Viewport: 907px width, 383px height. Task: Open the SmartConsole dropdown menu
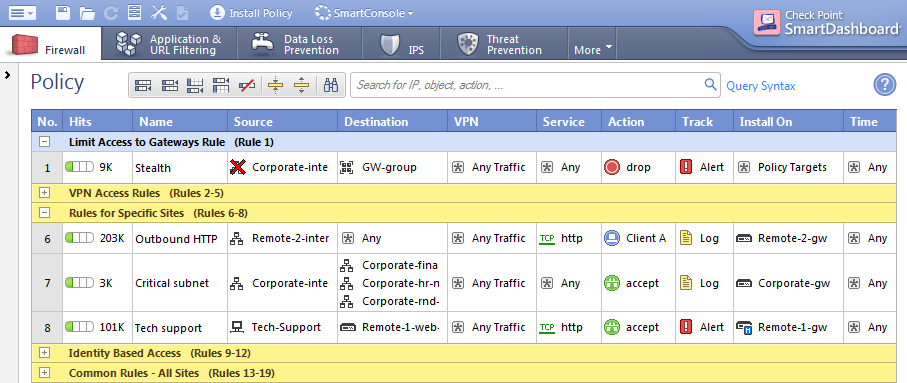click(x=364, y=13)
